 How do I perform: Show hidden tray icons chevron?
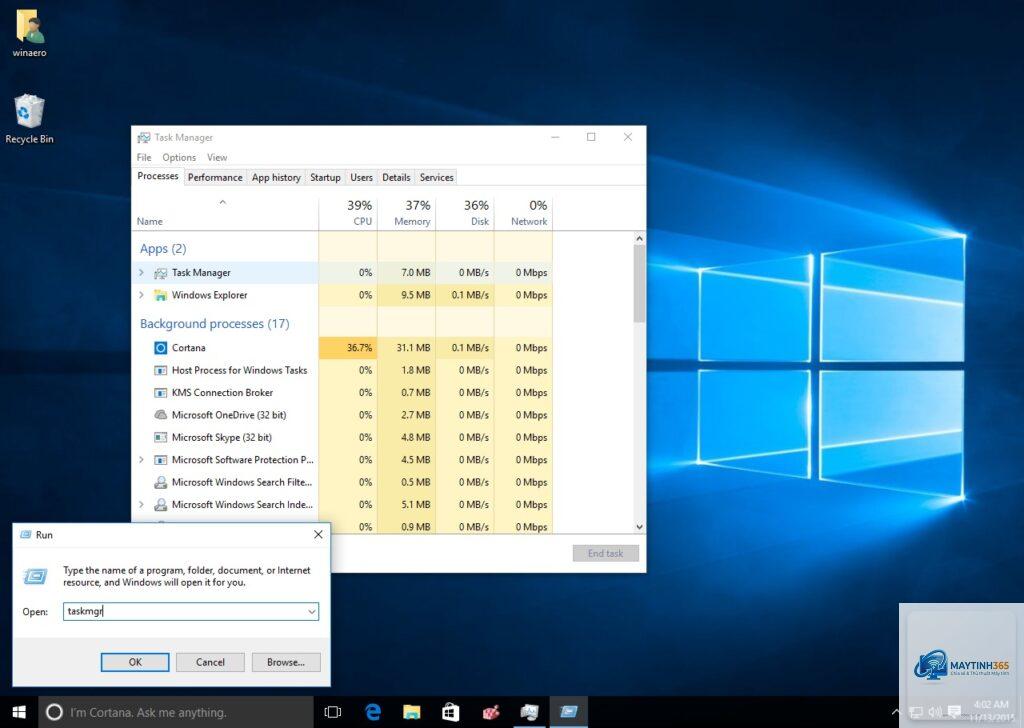coord(895,712)
